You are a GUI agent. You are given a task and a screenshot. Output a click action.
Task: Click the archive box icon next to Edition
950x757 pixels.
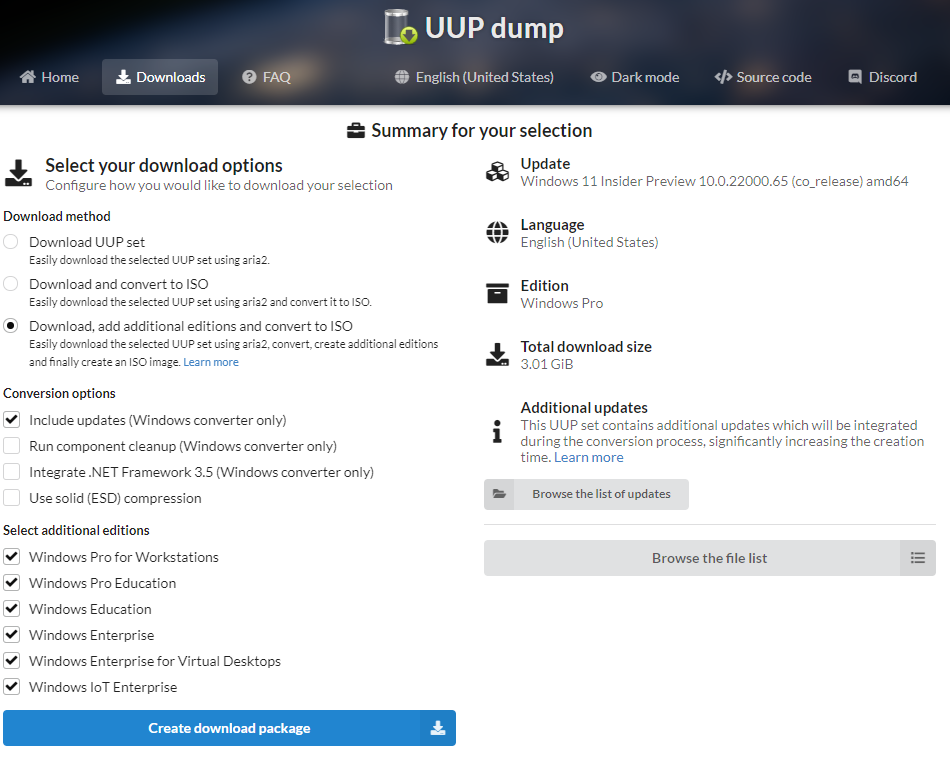coord(497,293)
